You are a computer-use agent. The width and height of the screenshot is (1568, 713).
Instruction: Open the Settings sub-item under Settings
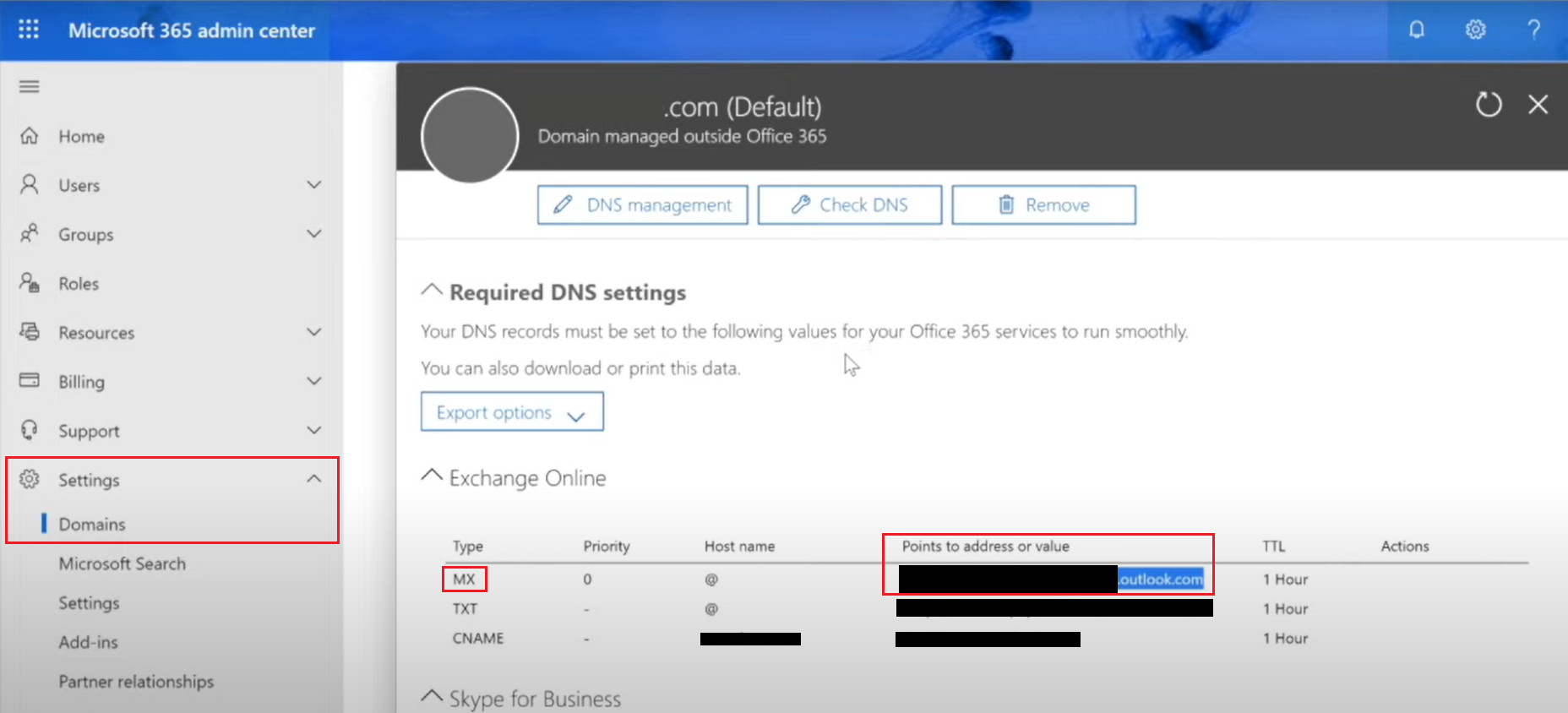point(89,603)
